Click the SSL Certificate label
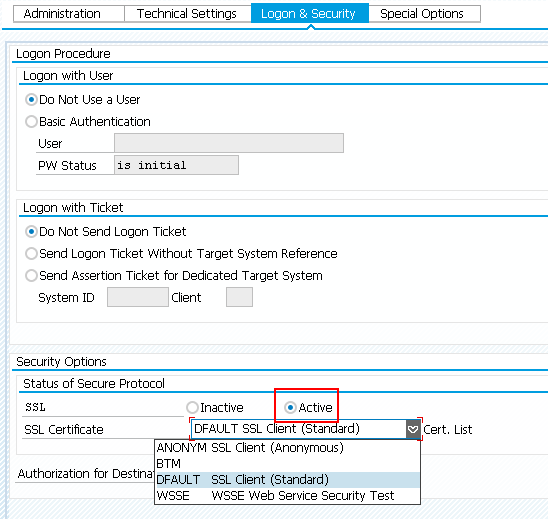548x519 pixels. (64, 430)
